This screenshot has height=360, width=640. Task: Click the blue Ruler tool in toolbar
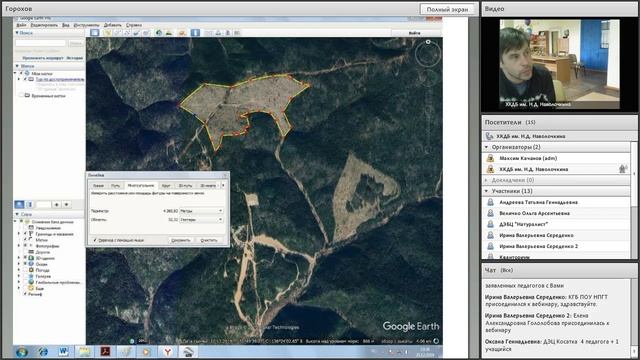click(195, 33)
